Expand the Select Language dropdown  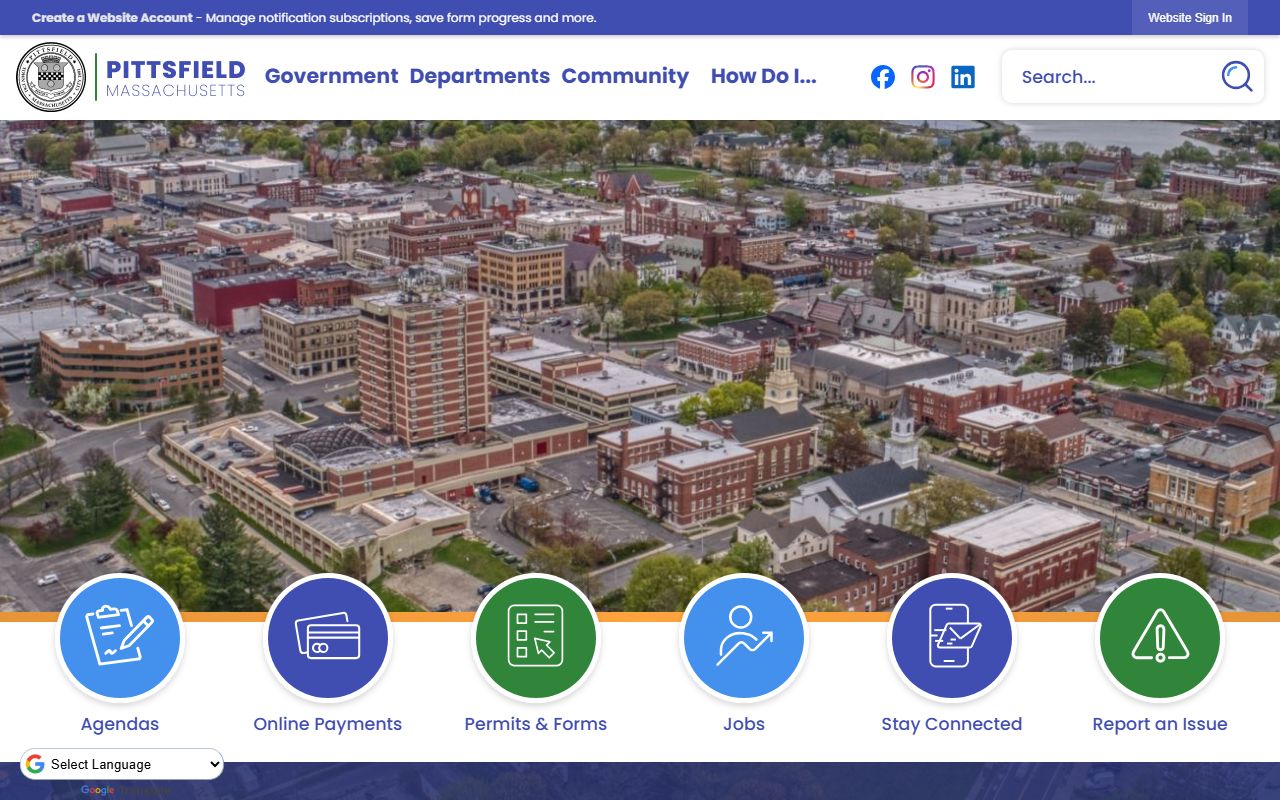tap(122, 764)
